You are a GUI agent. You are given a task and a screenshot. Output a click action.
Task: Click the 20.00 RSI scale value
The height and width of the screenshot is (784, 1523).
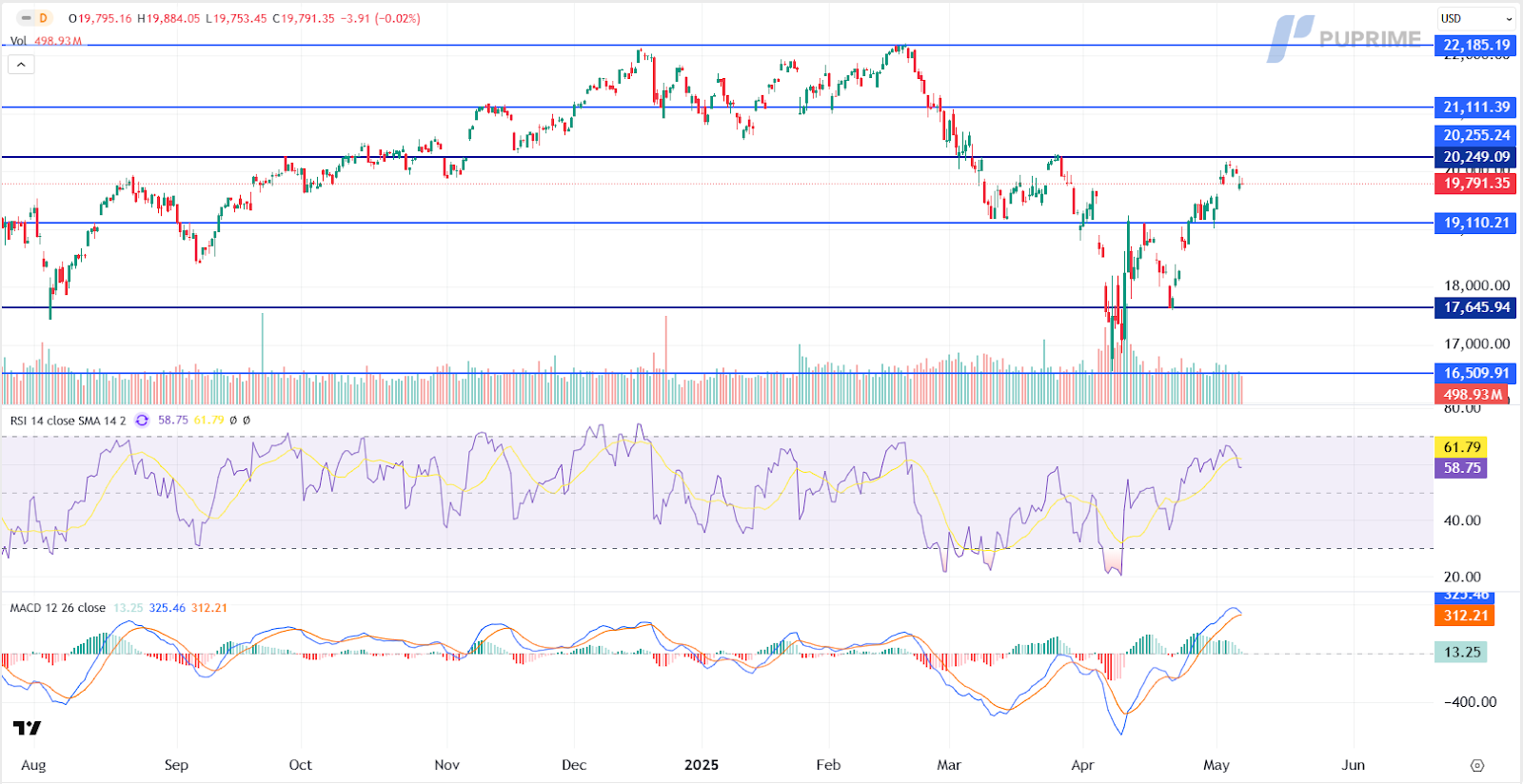[1462, 577]
